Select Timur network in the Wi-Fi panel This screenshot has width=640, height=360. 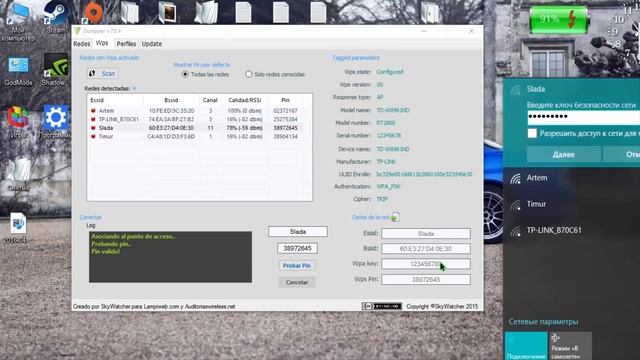pos(571,204)
